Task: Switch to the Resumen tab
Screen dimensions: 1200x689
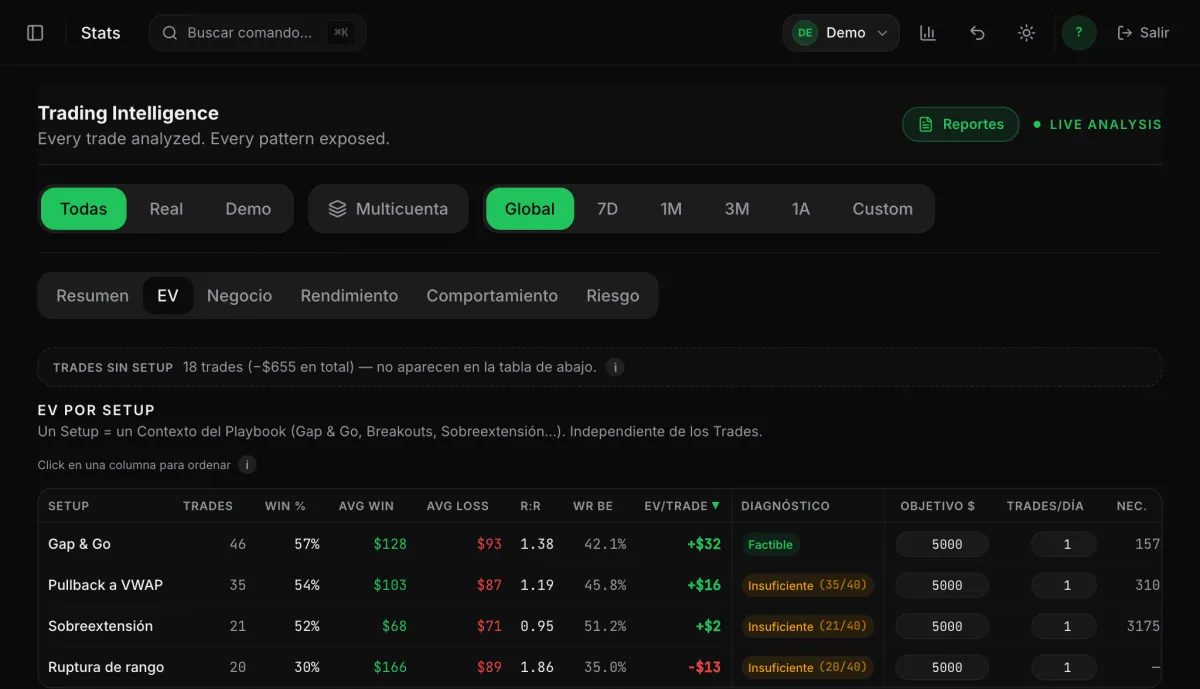Action: coord(92,296)
